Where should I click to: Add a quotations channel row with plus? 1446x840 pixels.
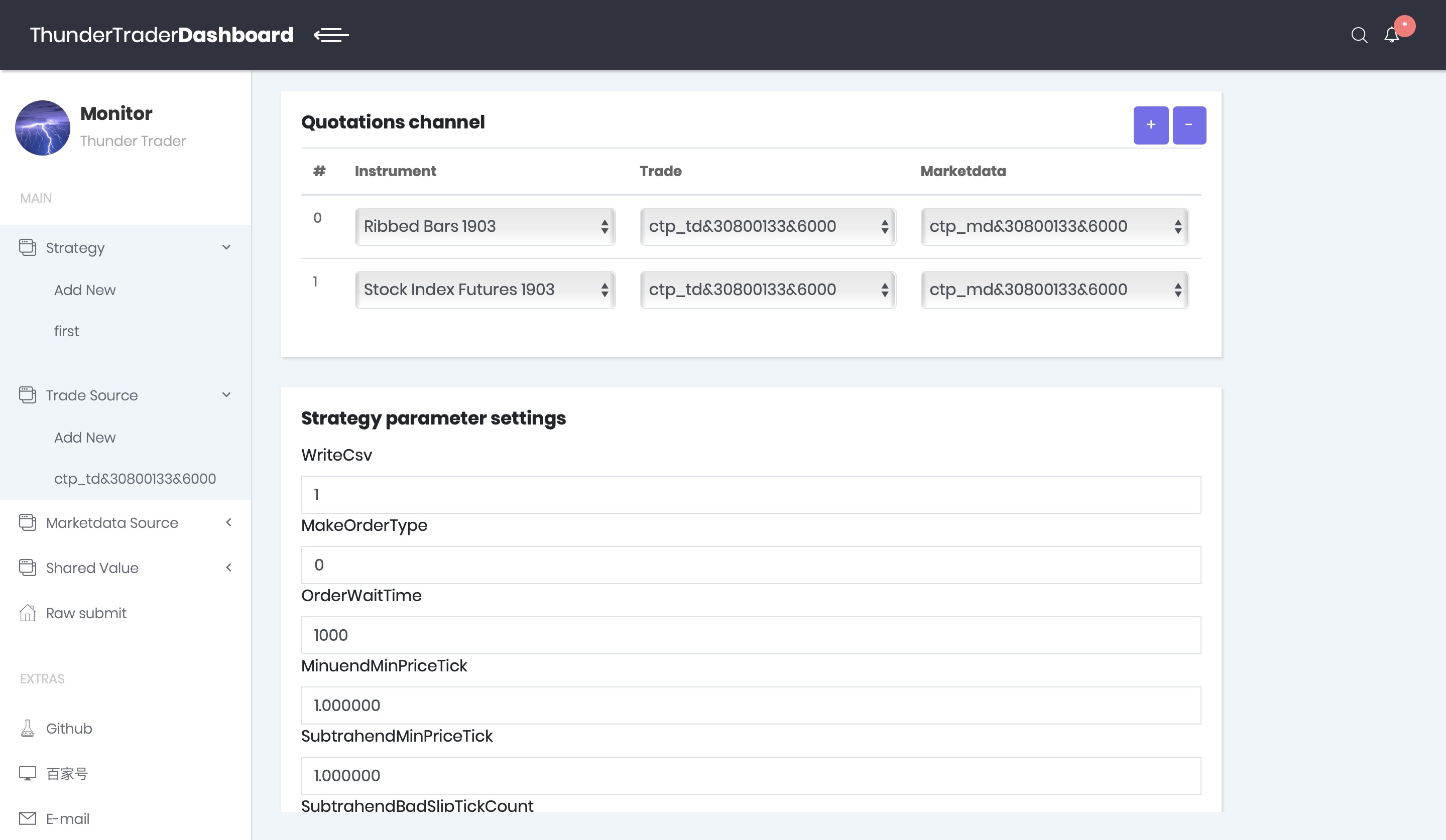click(x=1150, y=125)
